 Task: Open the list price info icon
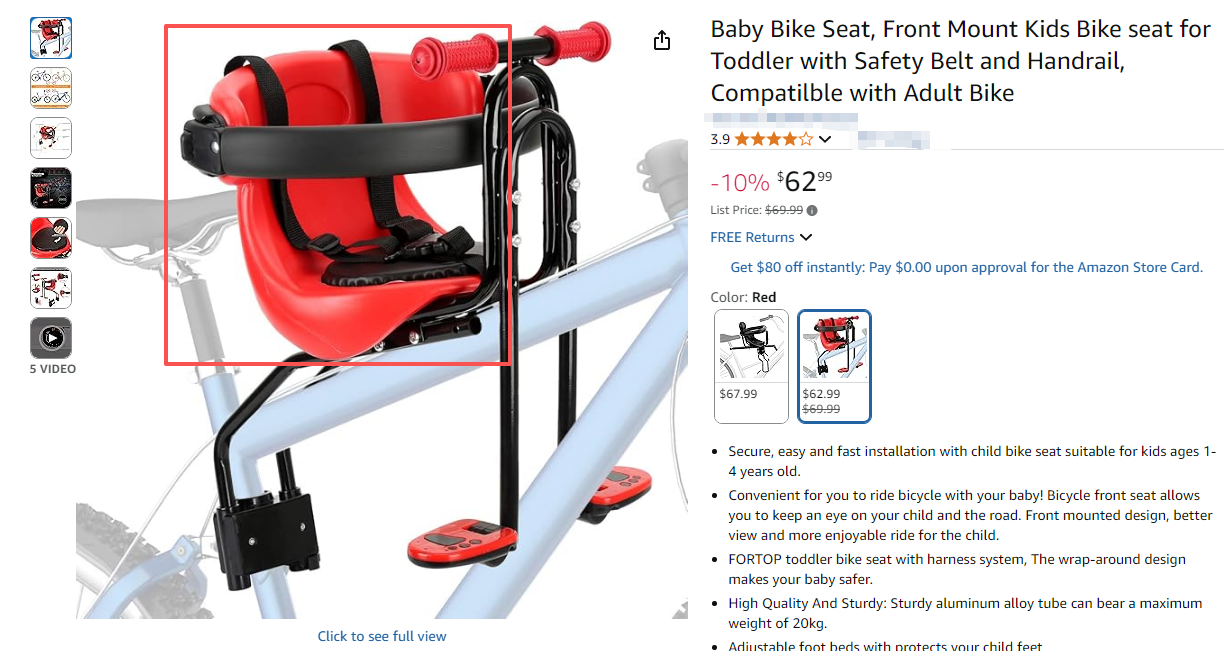point(812,210)
